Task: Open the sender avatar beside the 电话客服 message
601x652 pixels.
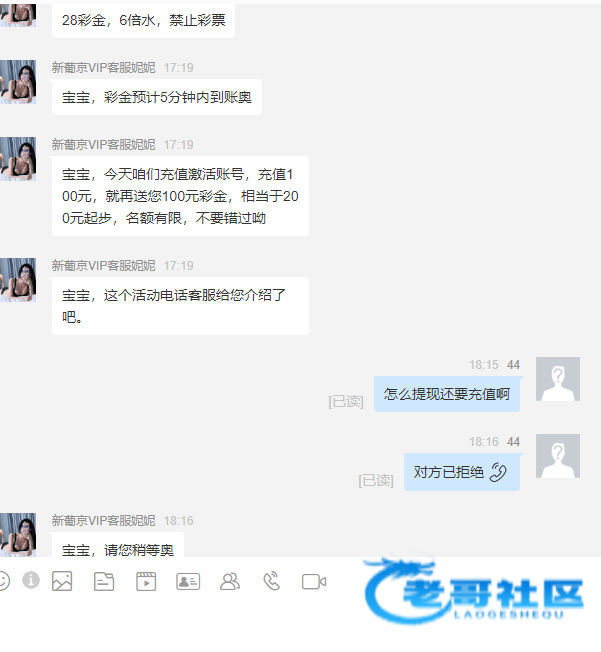Action: coord(18,280)
